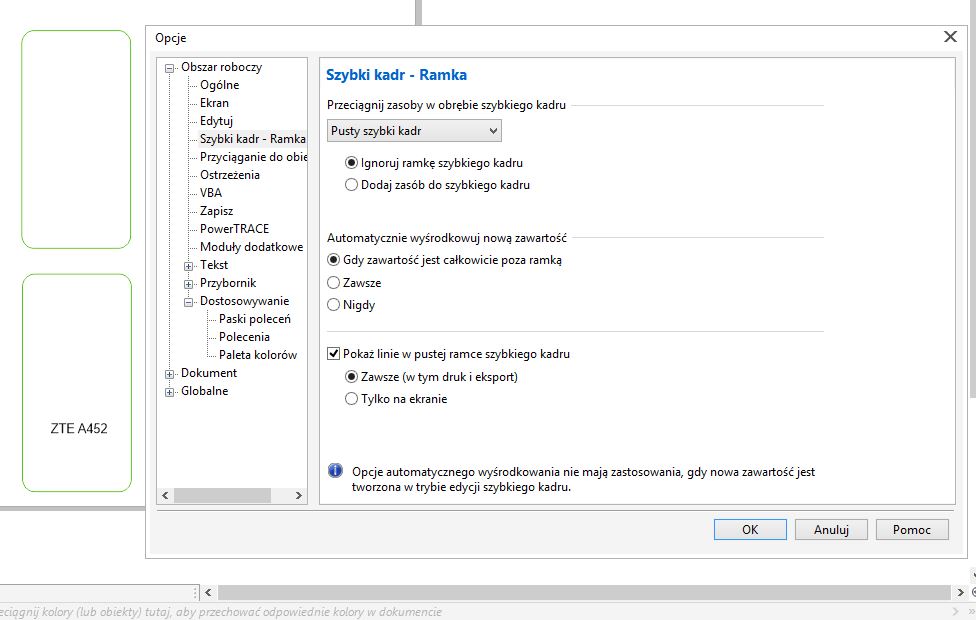Open the PowerTRACE settings page

coord(234,229)
